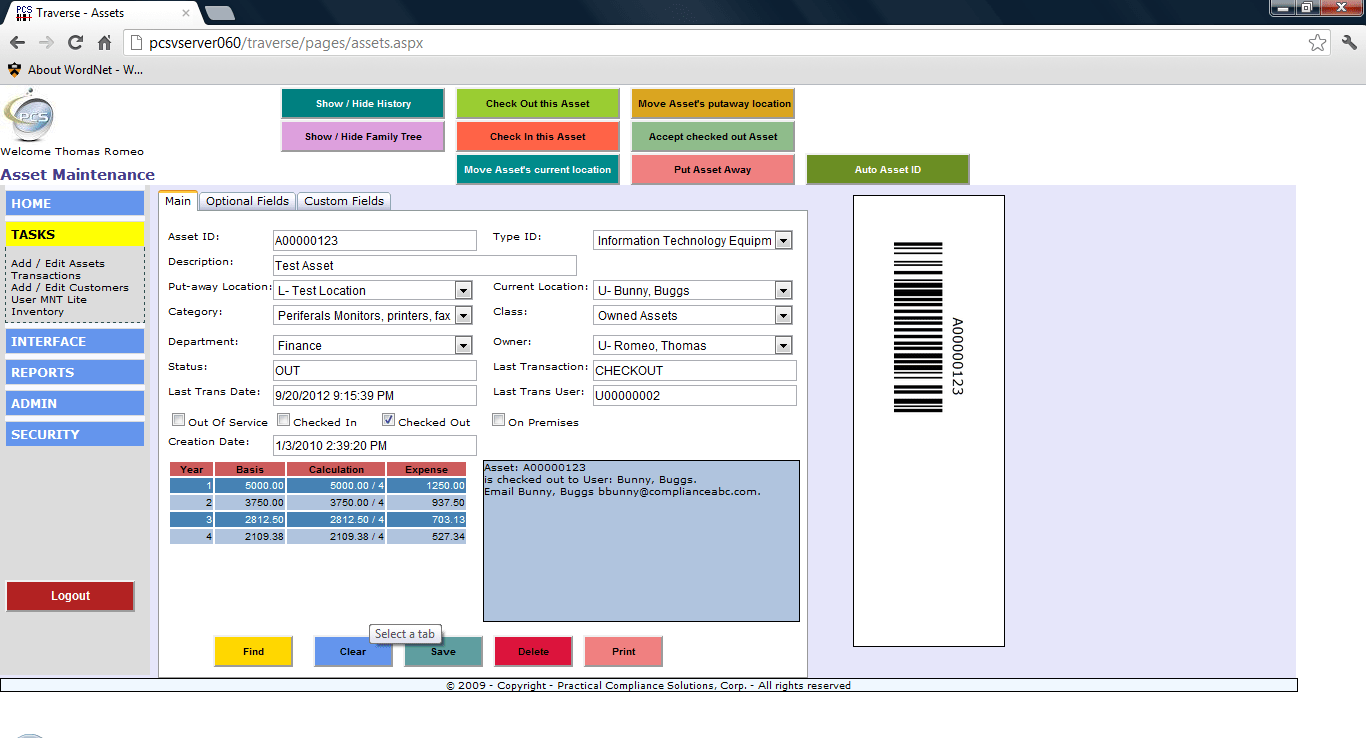Click the Check In this Asset button
This screenshot has width=1366, height=738.
[537, 137]
